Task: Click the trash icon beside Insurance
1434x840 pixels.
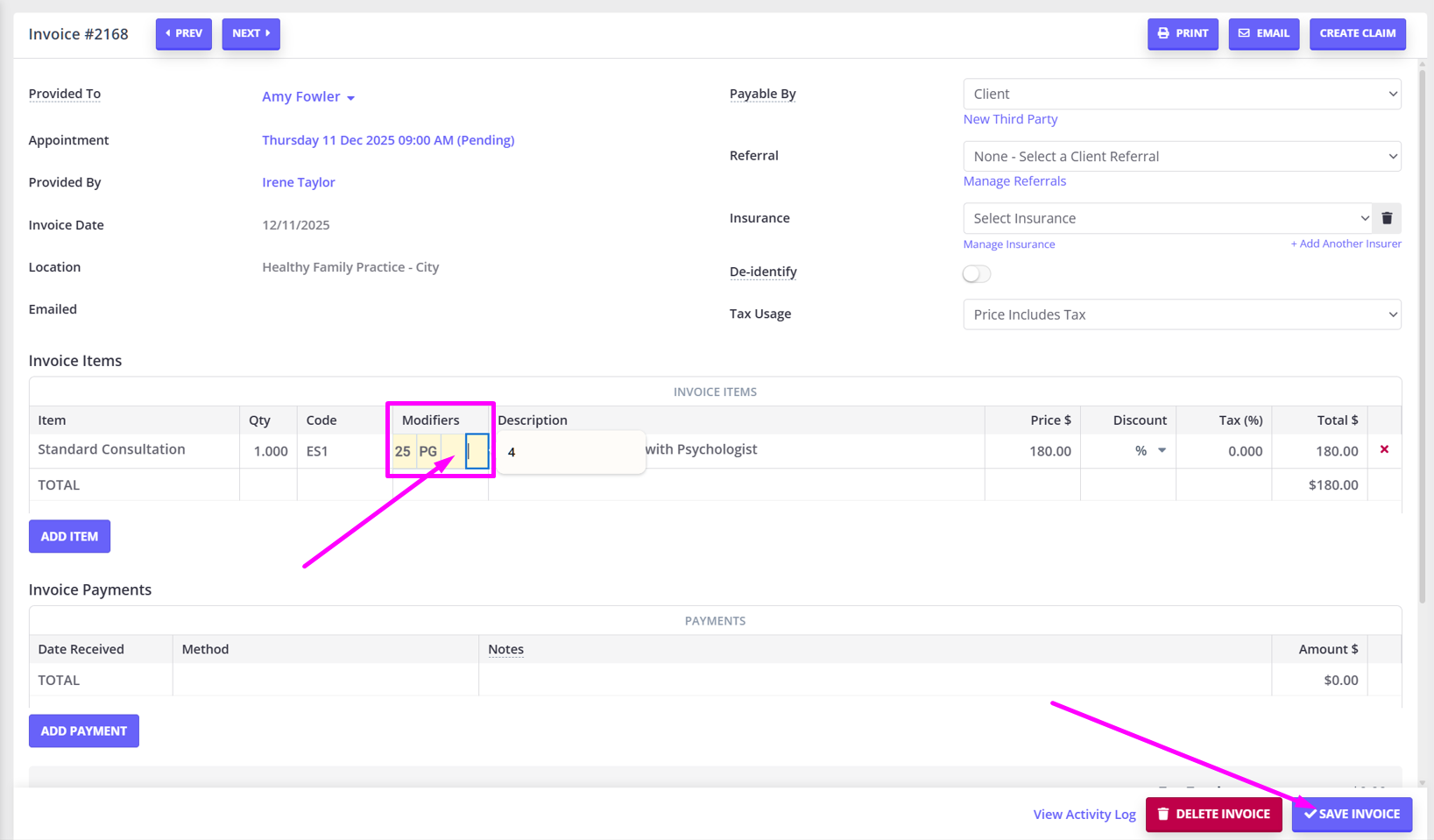Action: pyautogui.click(x=1387, y=218)
